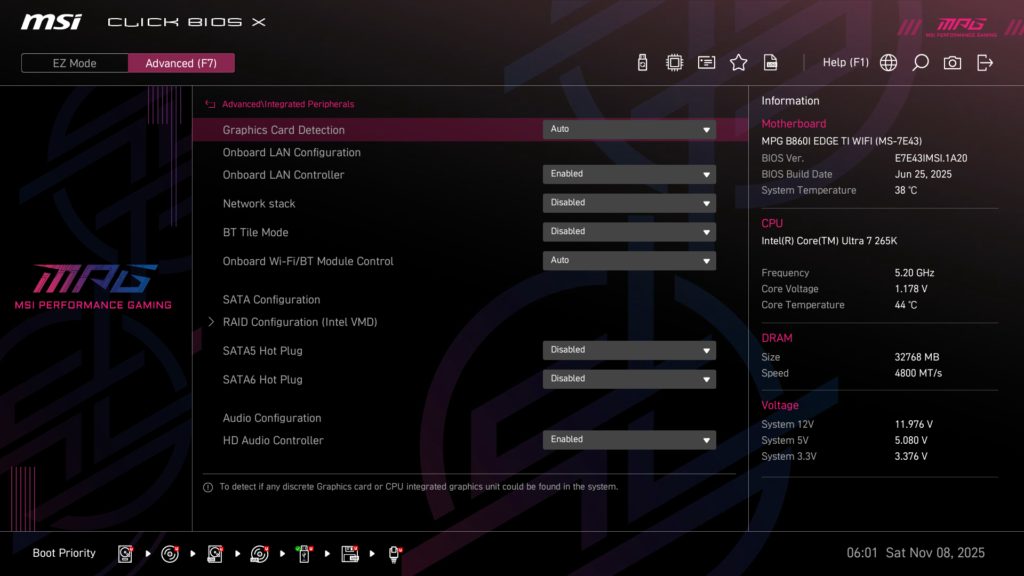Open the hardware CPU info icon

tap(674, 62)
